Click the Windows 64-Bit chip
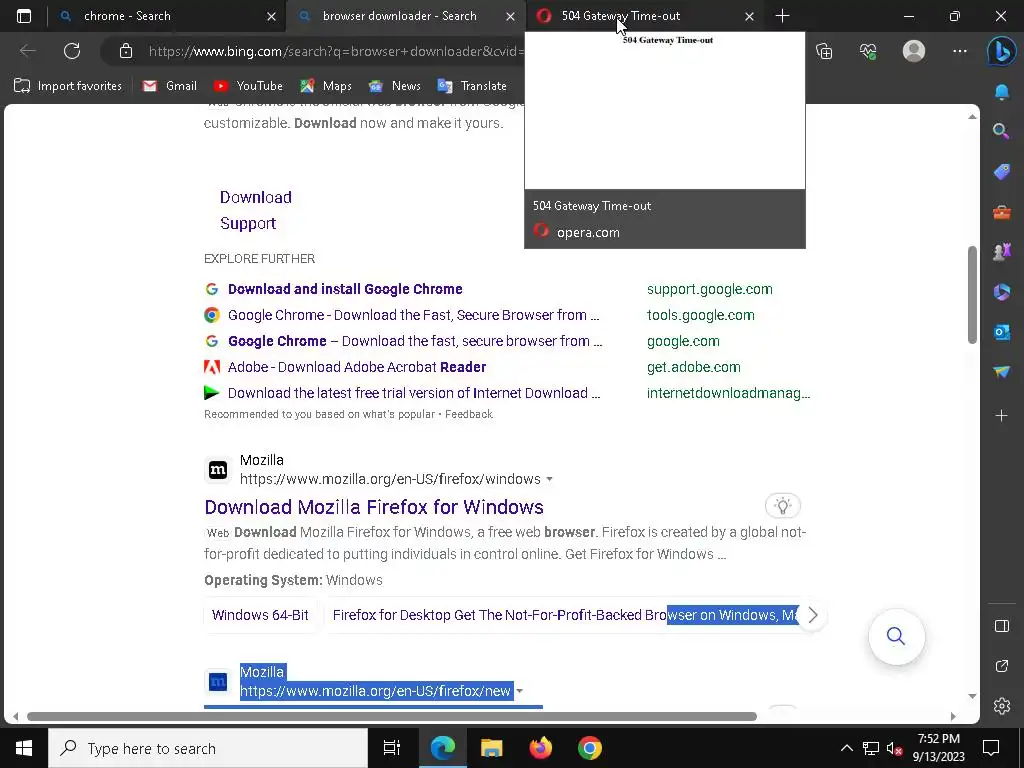1024x768 pixels. tap(260, 615)
